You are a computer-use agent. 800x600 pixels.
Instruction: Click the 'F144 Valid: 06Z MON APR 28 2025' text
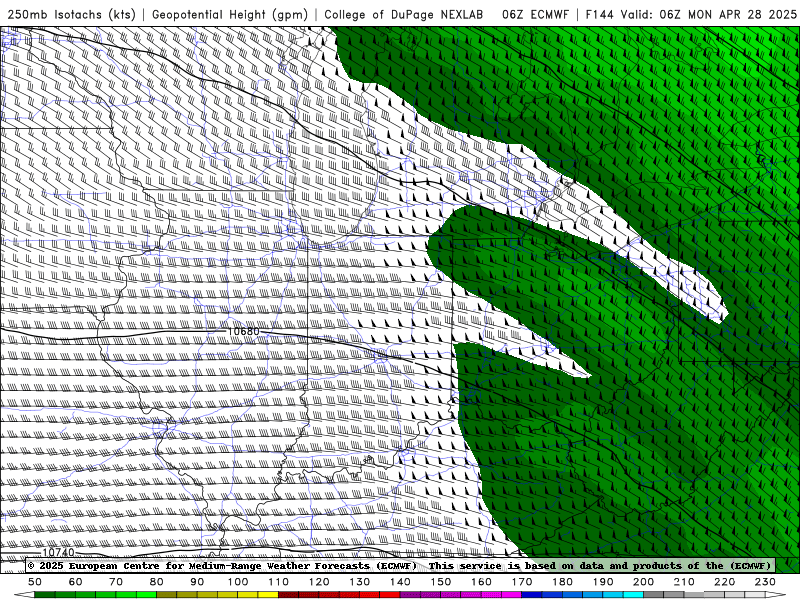pos(691,14)
